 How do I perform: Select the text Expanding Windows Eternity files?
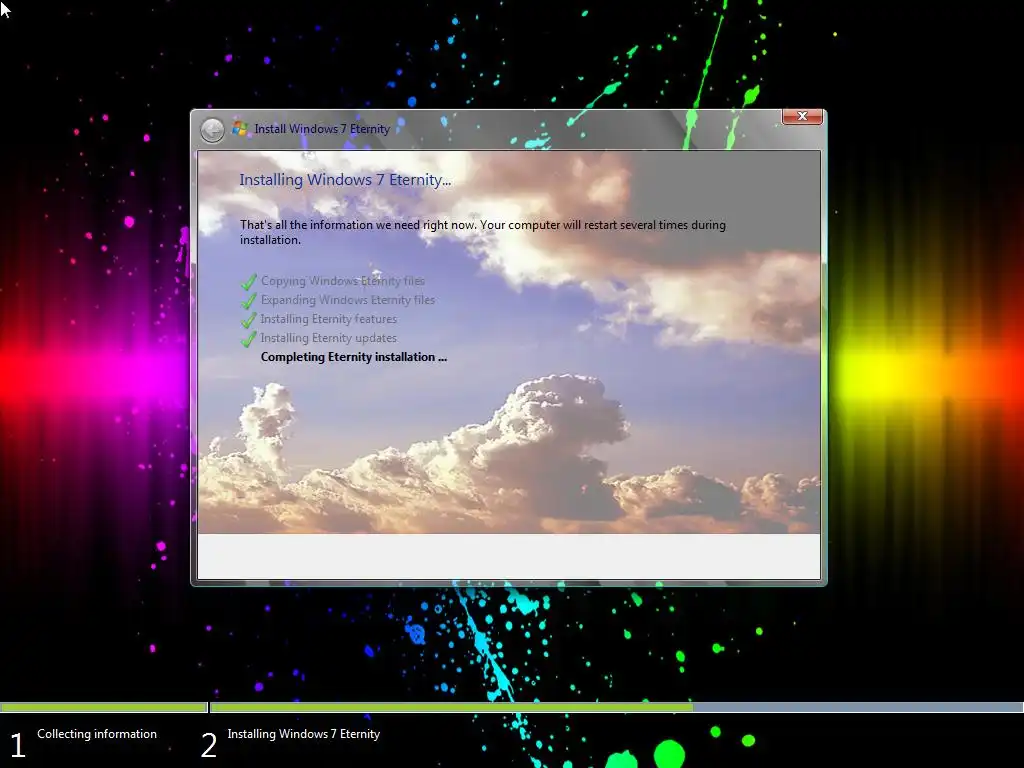(x=347, y=300)
